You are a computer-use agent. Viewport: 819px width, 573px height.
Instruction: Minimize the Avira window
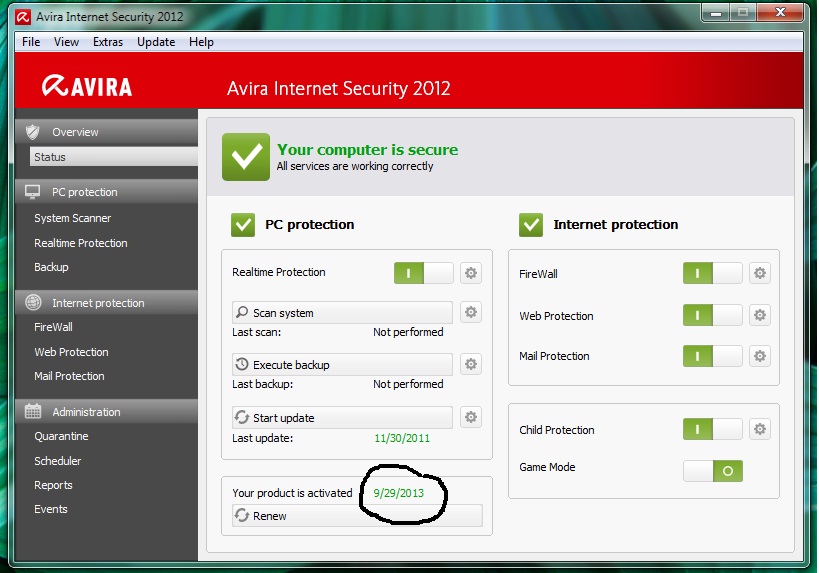(x=716, y=13)
